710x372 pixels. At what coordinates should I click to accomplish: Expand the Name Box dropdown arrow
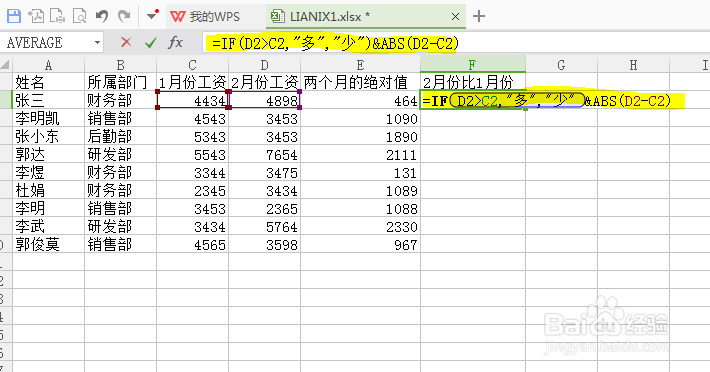(x=97, y=43)
